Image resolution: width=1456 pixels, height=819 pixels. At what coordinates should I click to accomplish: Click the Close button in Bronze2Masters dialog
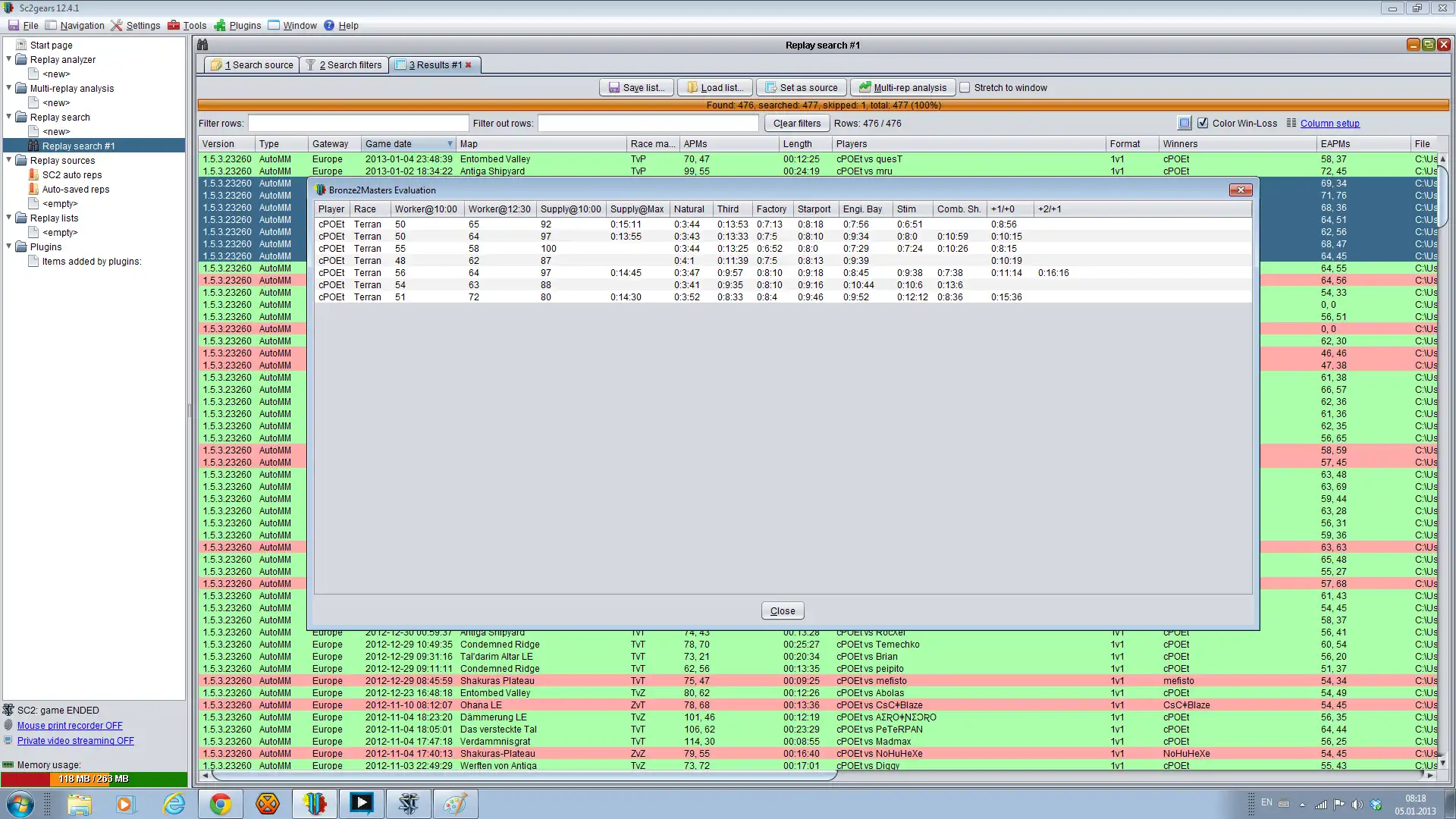[x=782, y=611]
